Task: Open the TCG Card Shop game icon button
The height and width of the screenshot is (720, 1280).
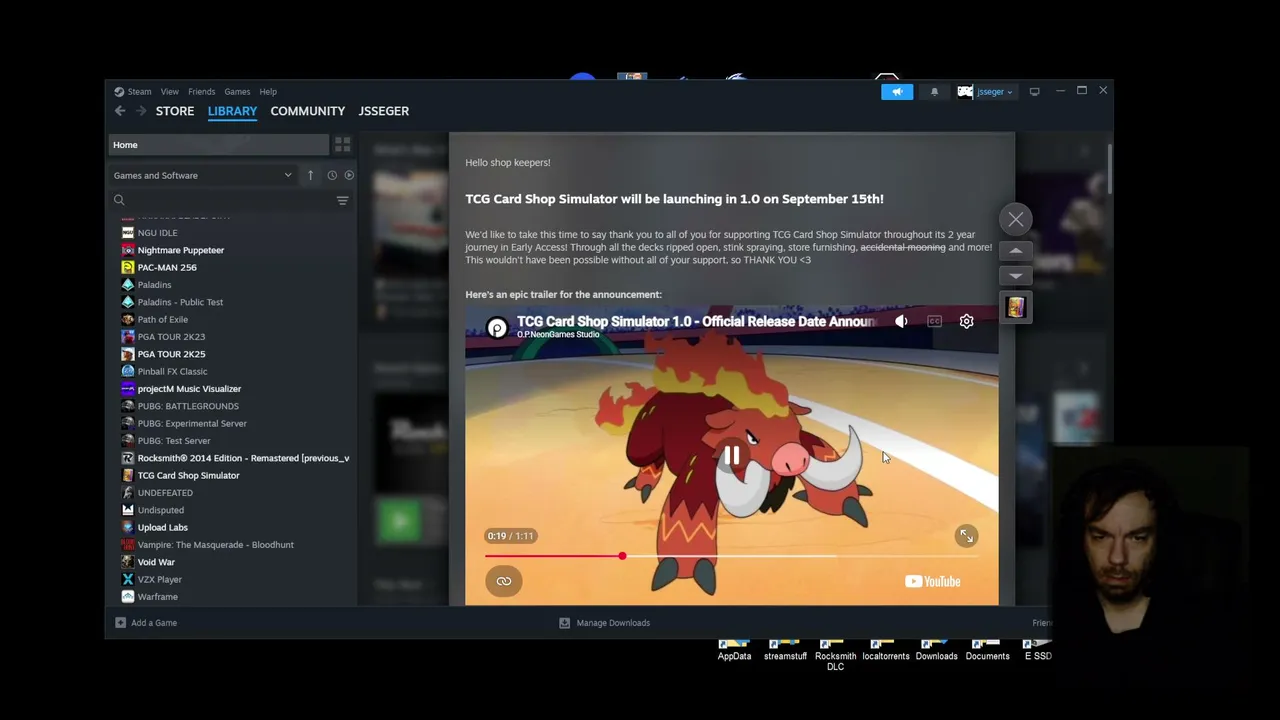Action: (x=1016, y=307)
